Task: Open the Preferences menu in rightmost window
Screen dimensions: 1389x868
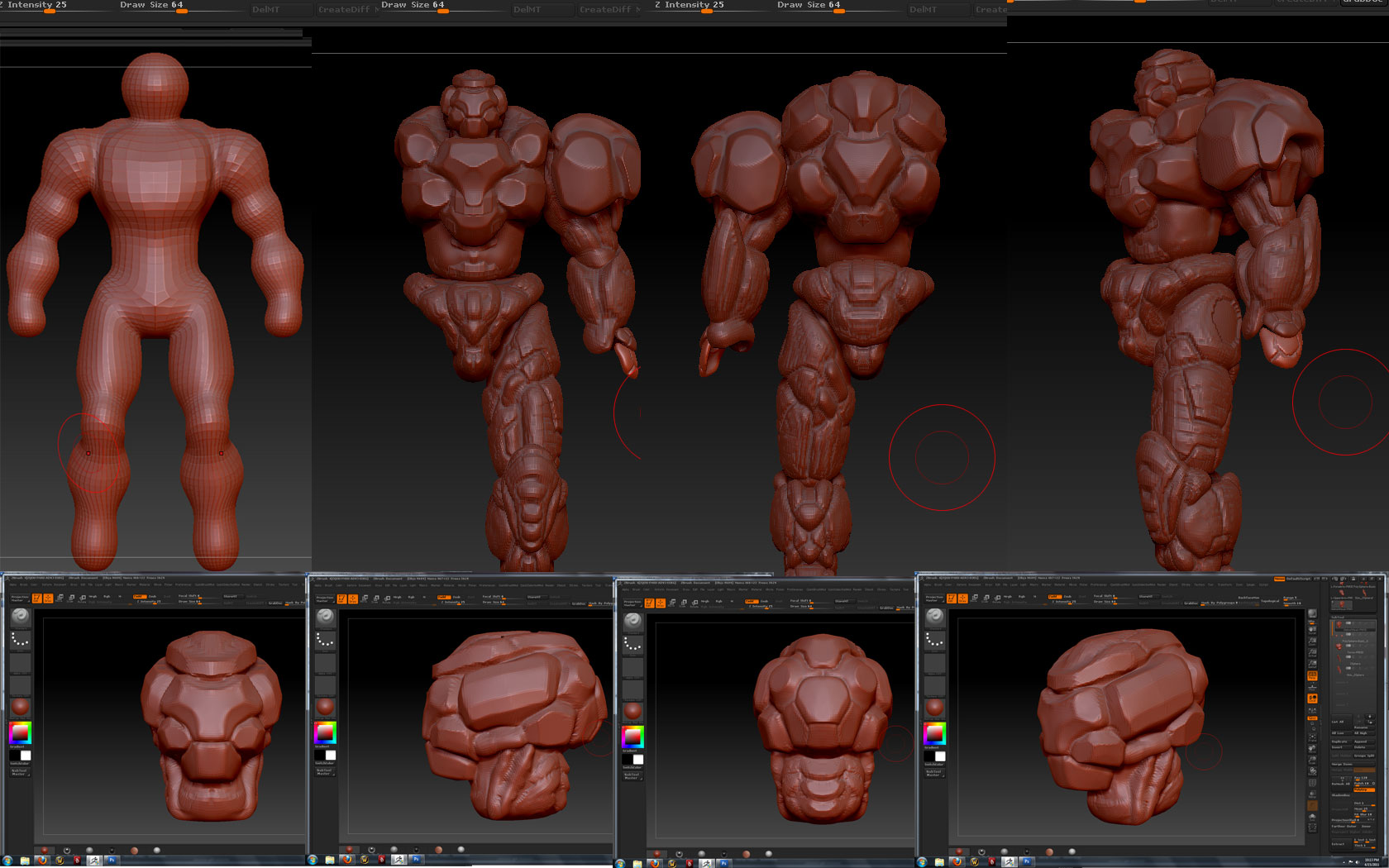Action: click(x=1099, y=584)
